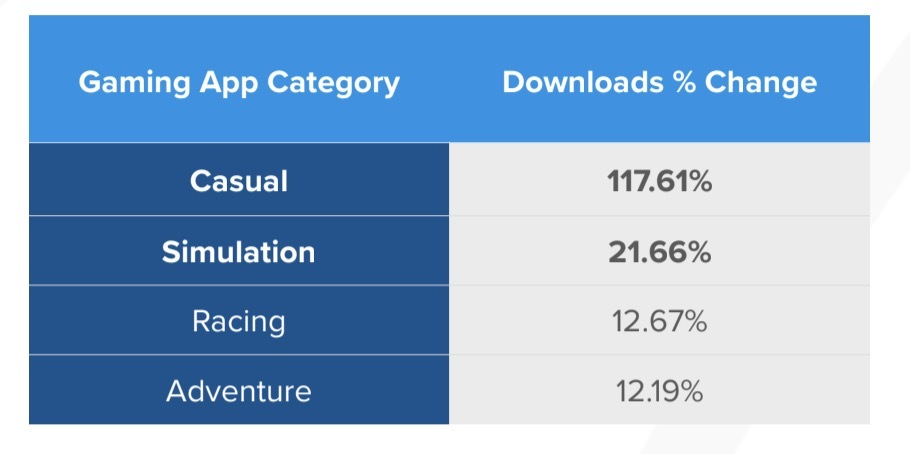Click percent symbol after 12.19
This screenshot has height=454, width=910.
tap(691, 392)
